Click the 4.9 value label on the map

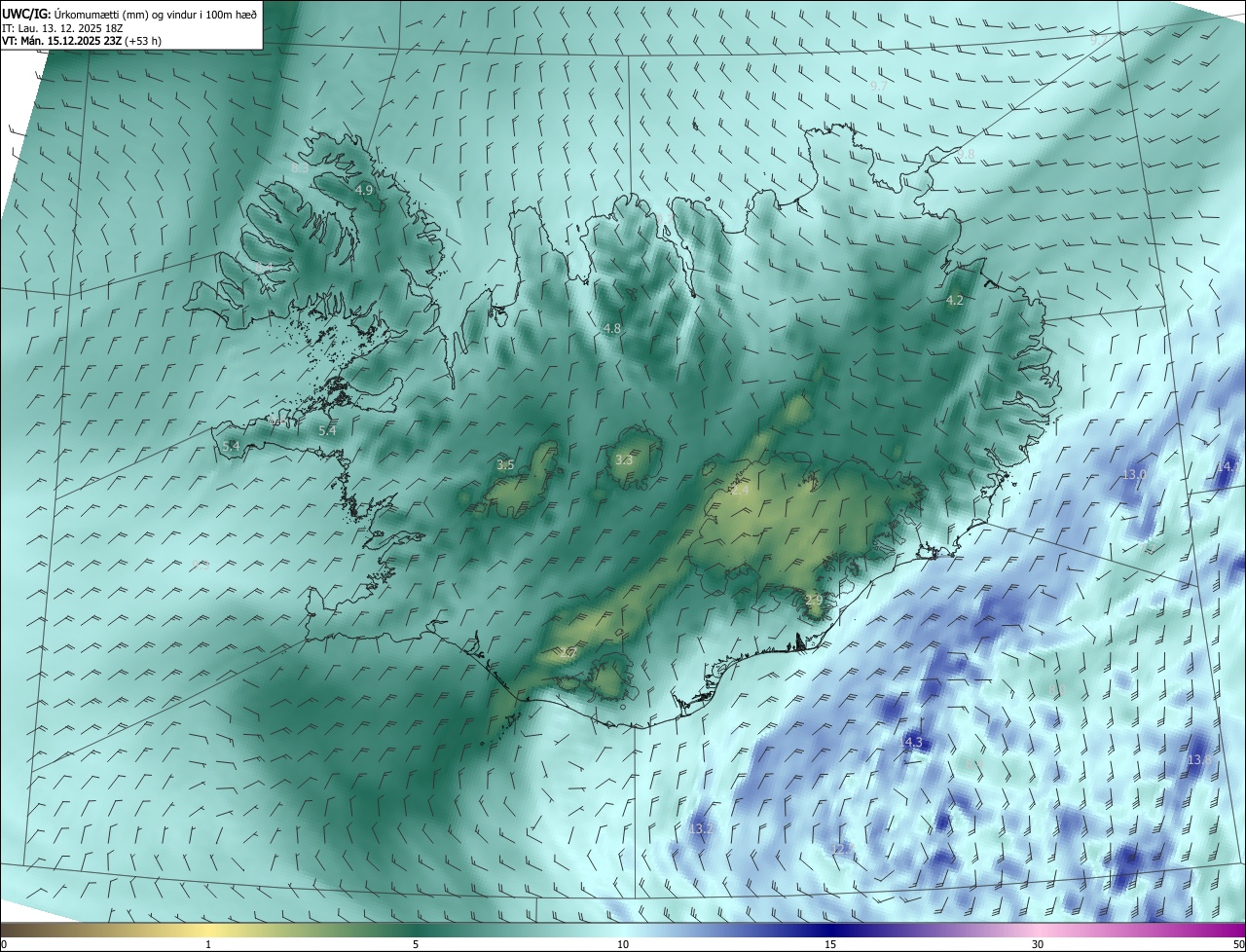[364, 191]
